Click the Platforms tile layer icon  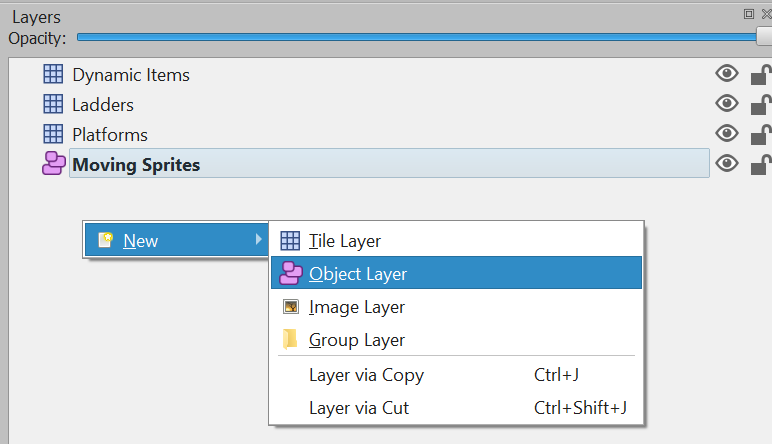pyautogui.click(x=53, y=134)
